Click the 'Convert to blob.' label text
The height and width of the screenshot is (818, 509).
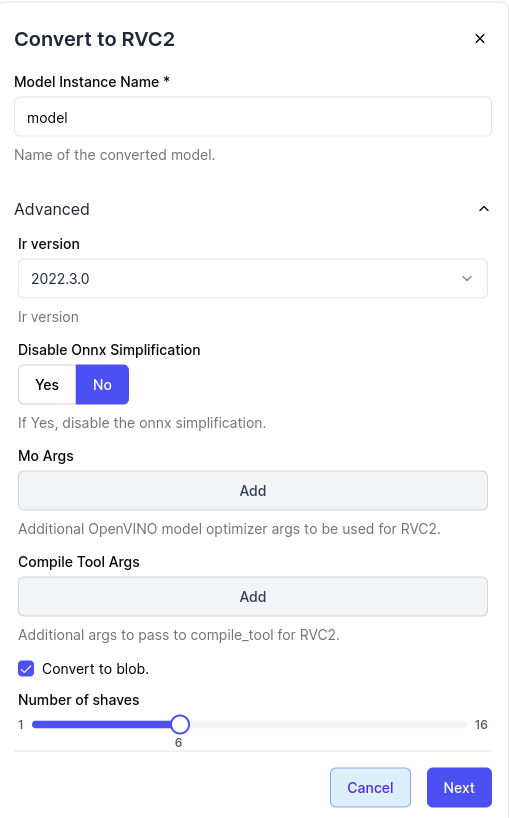pyautogui.click(x=95, y=669)
